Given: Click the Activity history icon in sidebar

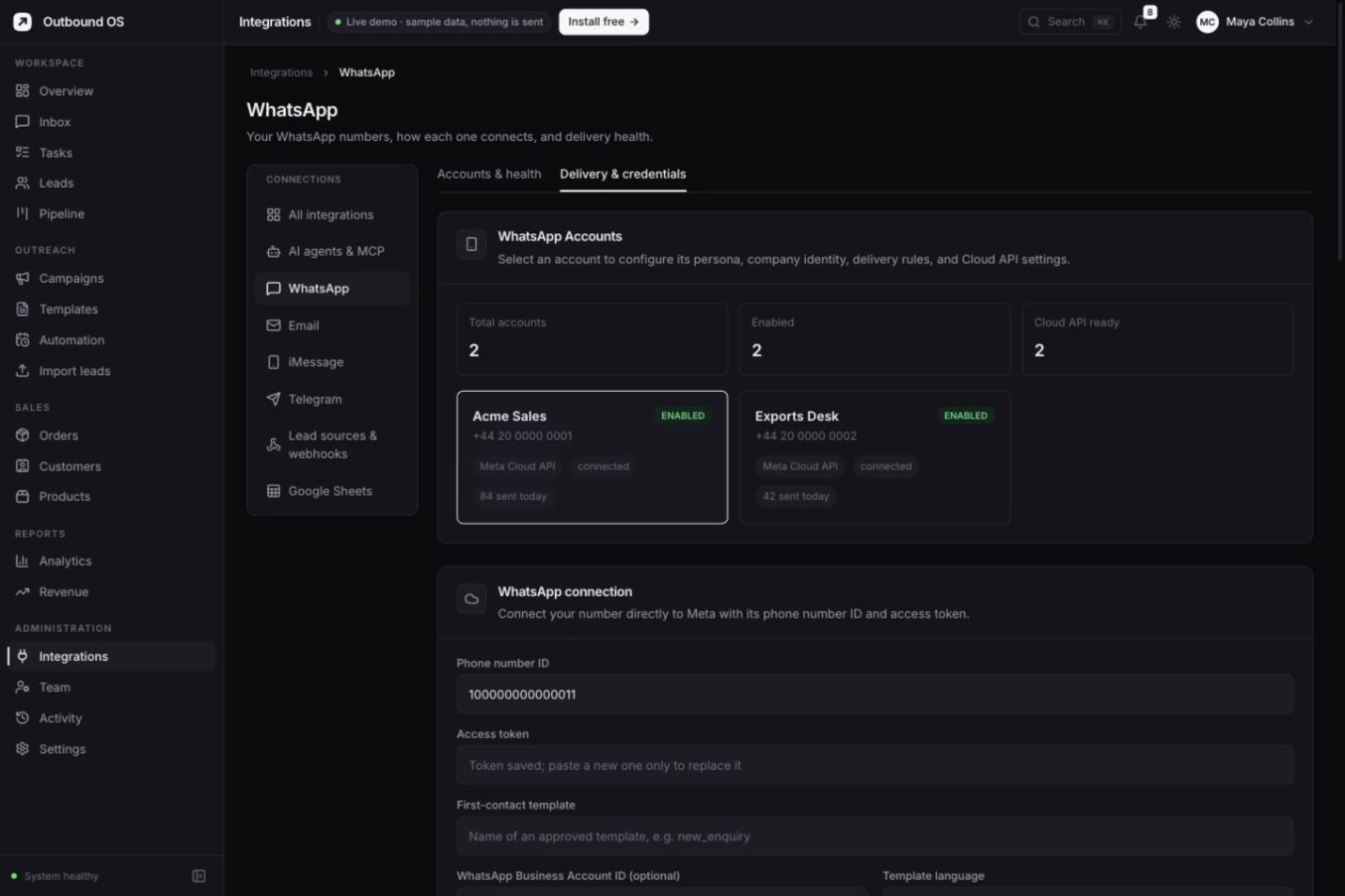Looking at the screenshot, I should point(23,718).
